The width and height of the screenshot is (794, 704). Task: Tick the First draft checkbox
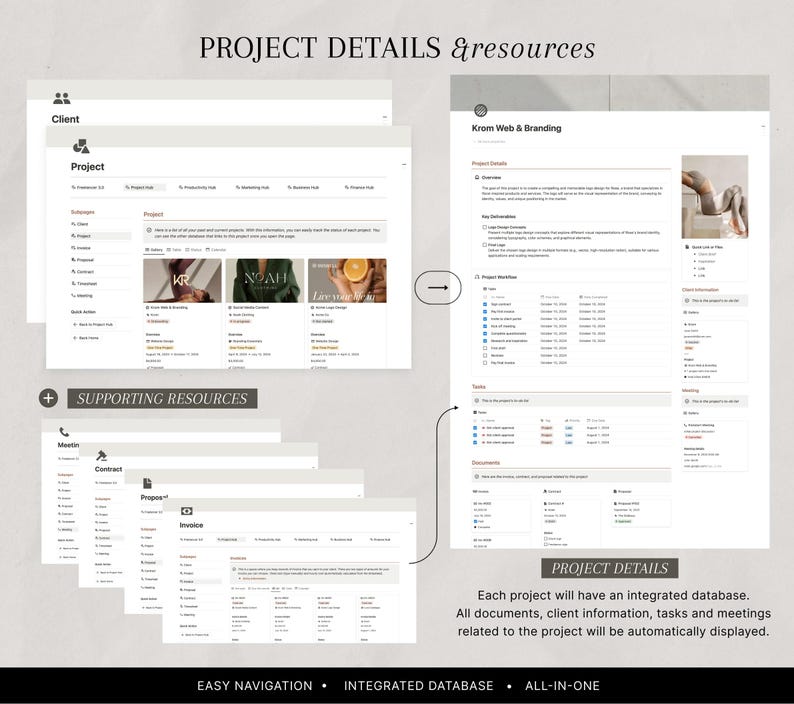click(x=485, y=348)
